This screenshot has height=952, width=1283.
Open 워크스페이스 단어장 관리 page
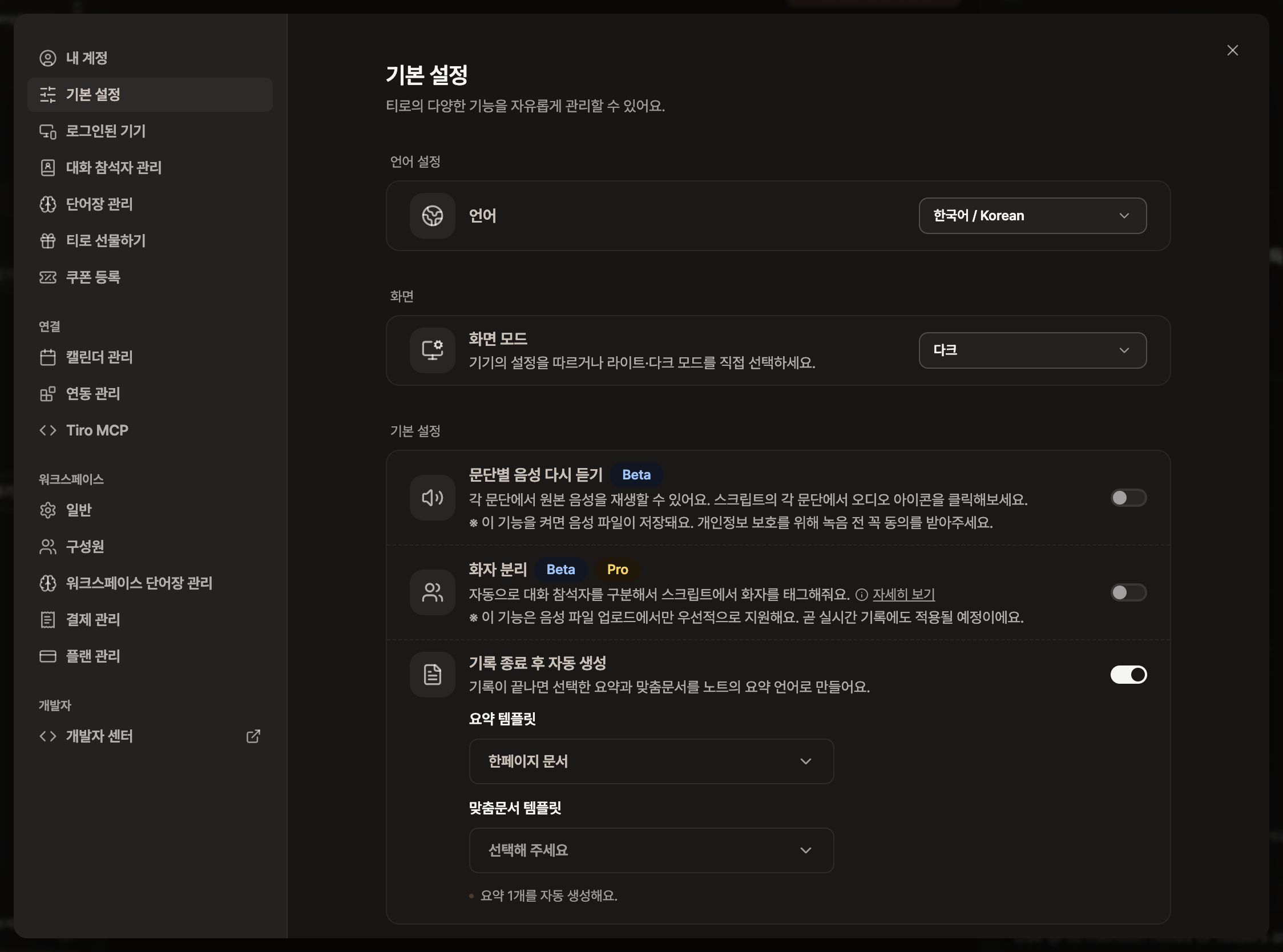click(150, 583)
